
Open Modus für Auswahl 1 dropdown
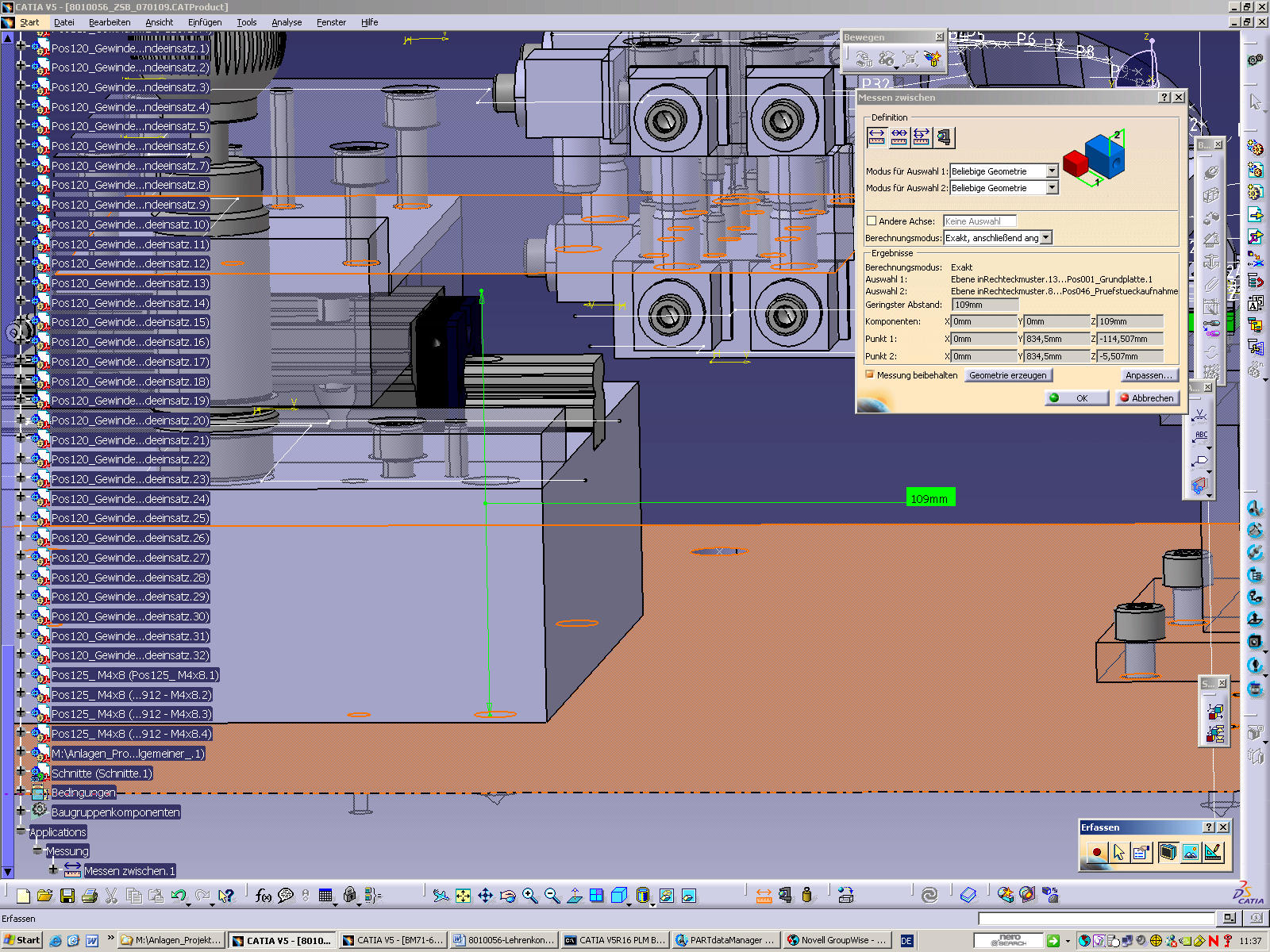1052,171
